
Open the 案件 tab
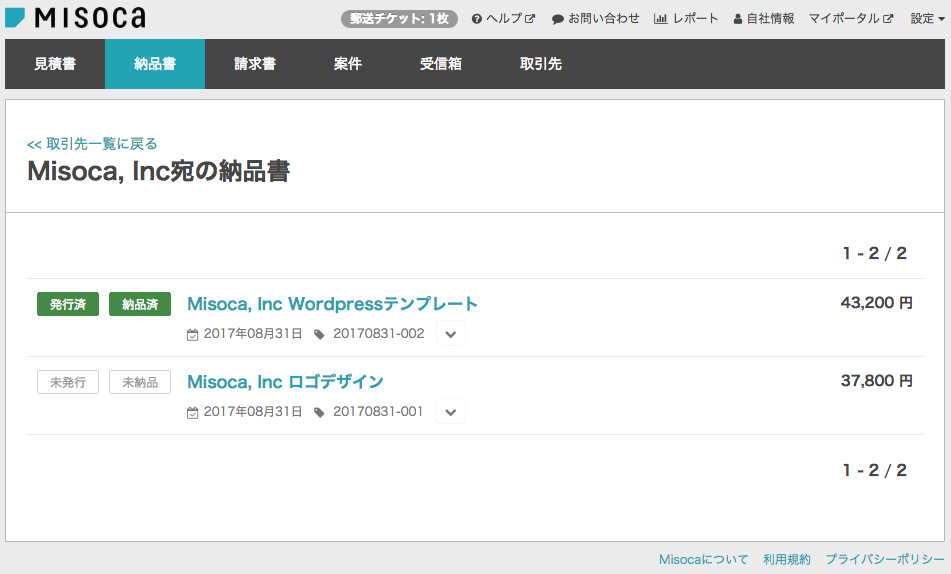coord(348,64)
